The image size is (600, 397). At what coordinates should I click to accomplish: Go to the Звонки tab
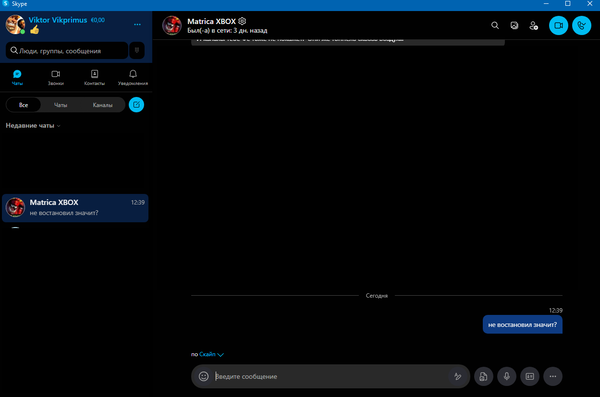pyautogui.click(x=56, y=77)
